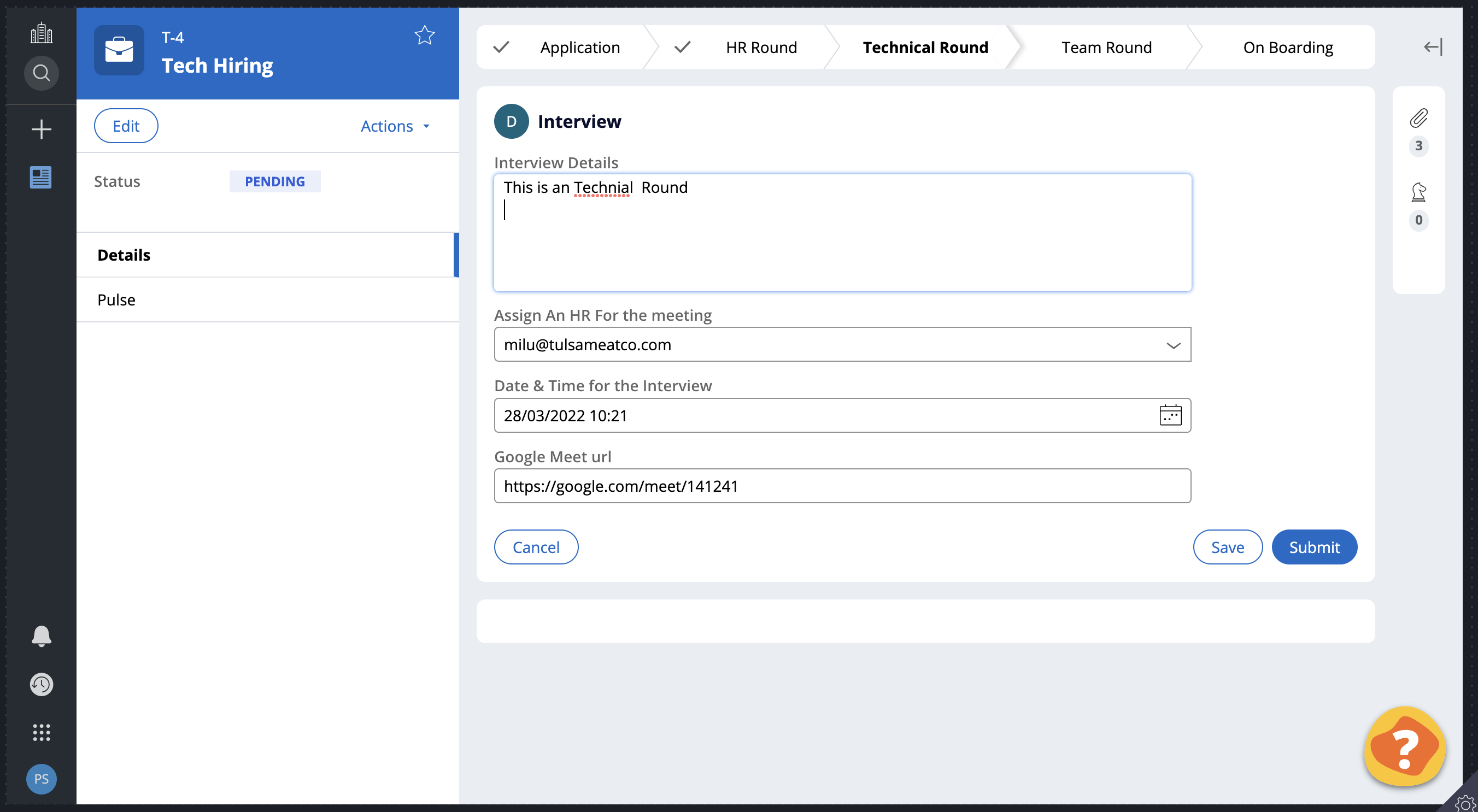The image size is (1478, 812).
Task: Click the Technical Round stage chevron
Action: tap(925, 47)
